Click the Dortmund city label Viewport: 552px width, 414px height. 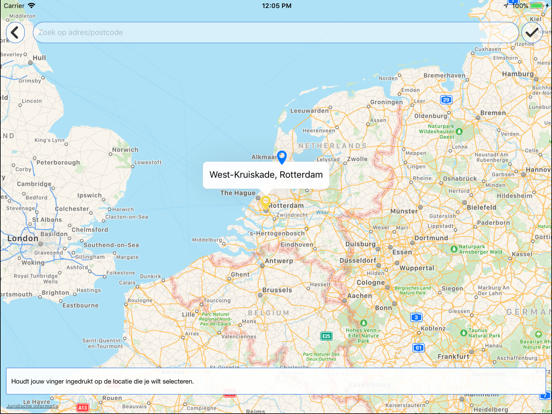click(x=431, y=238)
